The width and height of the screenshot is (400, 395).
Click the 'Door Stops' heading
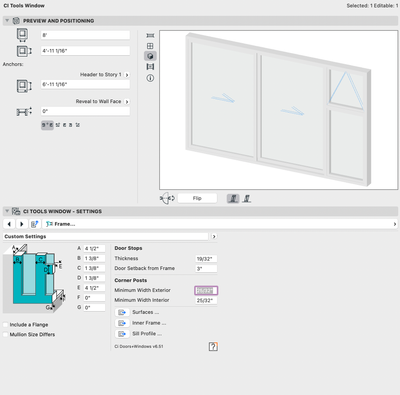click(x=128, y=248)
